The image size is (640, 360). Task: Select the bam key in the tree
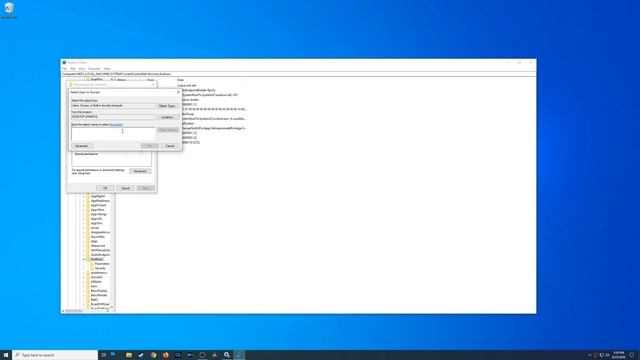tap(94, 286)
